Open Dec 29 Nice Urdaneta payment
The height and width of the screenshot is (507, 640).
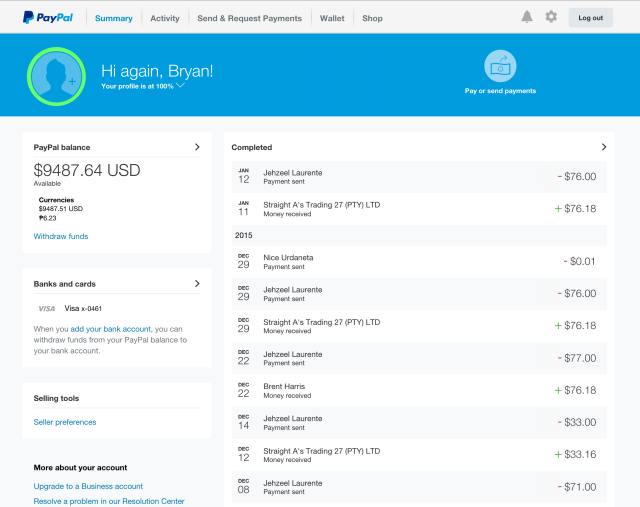[419, 262]
